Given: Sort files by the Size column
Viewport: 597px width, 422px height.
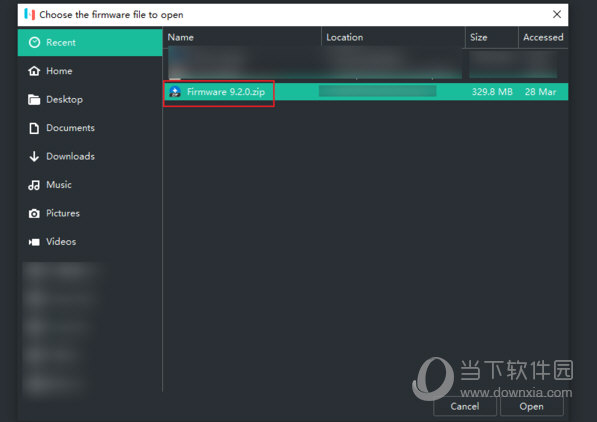Looking at the screenshot, I should 492,37.
